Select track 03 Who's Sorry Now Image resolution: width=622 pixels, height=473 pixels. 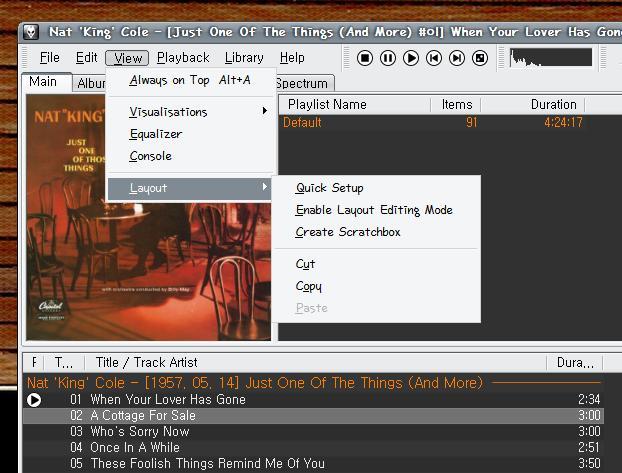tap(313, 432)
